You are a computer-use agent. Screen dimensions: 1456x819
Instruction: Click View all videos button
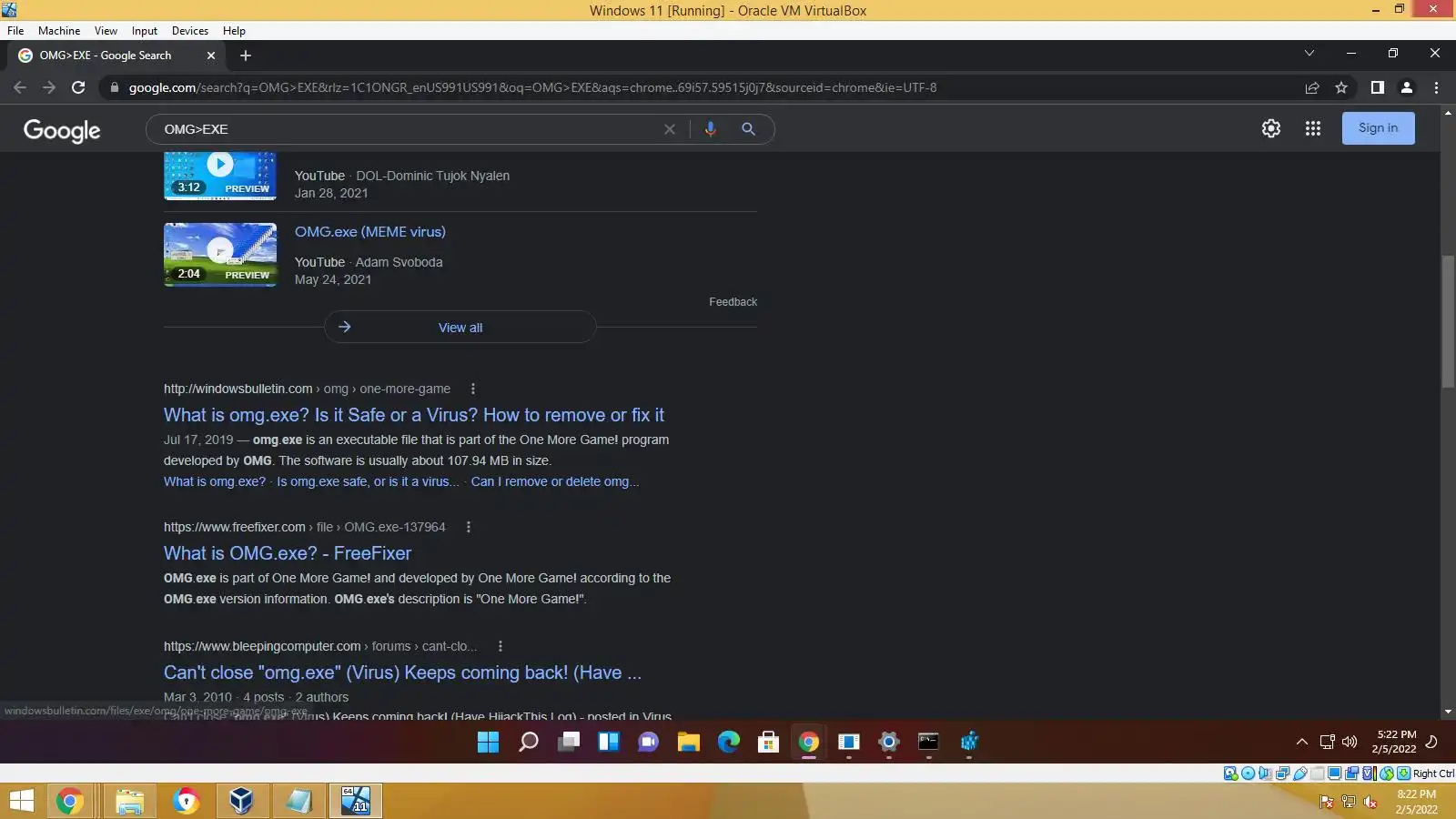coord(460,328)
